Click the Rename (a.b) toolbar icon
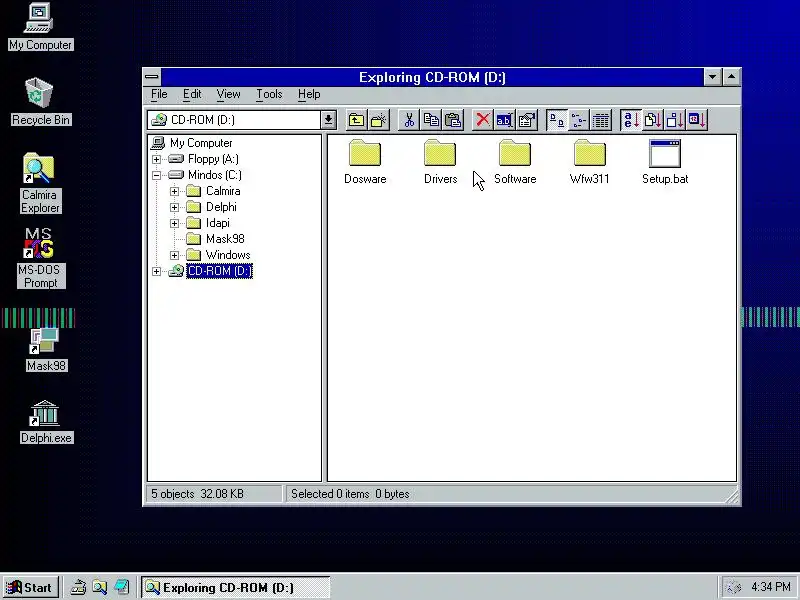The height and width of the screenshot is (600, 800). (x=504, y=120)
